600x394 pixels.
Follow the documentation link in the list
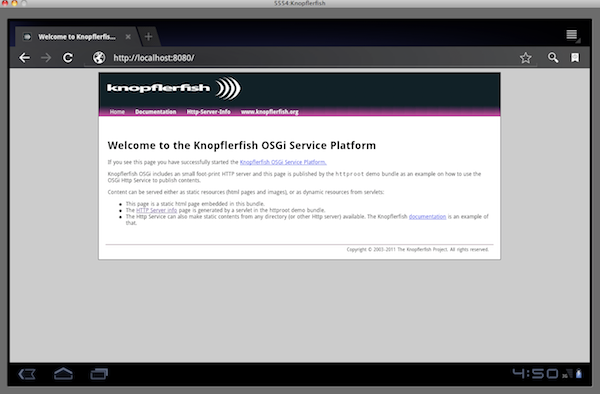[427, 217]
